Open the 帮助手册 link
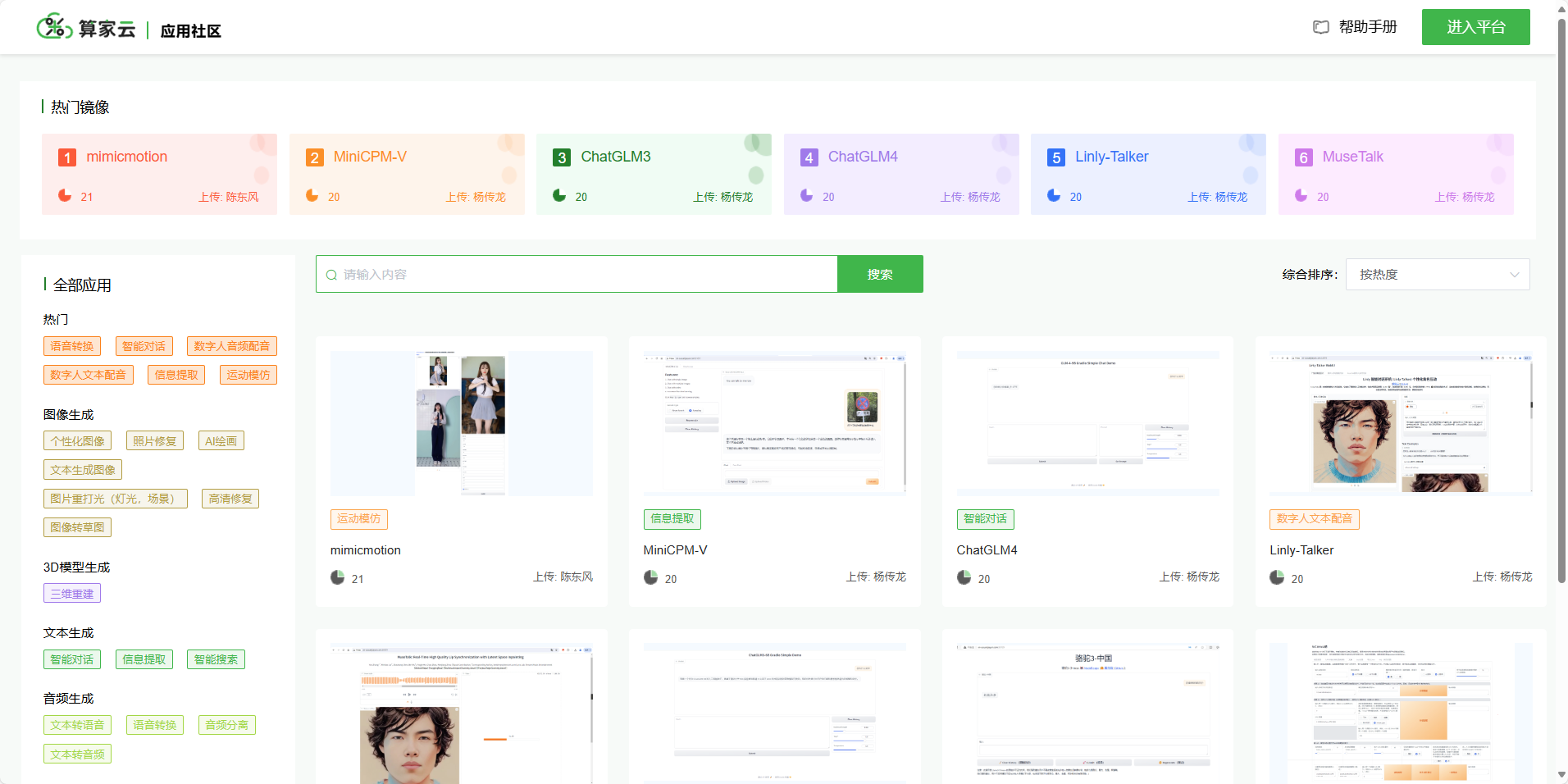Viewport: 1568px width, 784px height. click(1368, 27)
